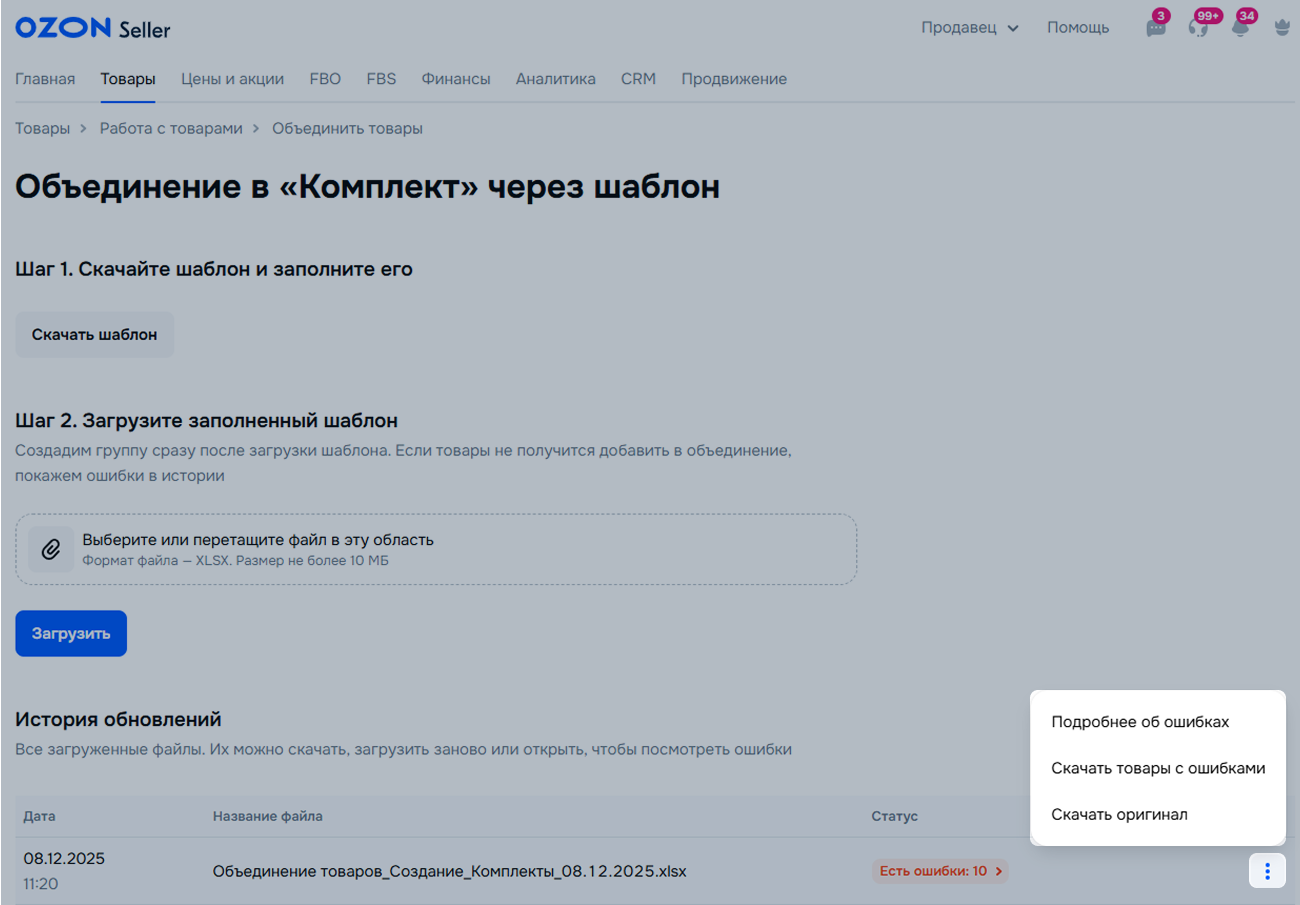Switch to the 'Цены и акции' tab
The height and width of the screenshot is (905, 1300).
click(x=232, y=79)
